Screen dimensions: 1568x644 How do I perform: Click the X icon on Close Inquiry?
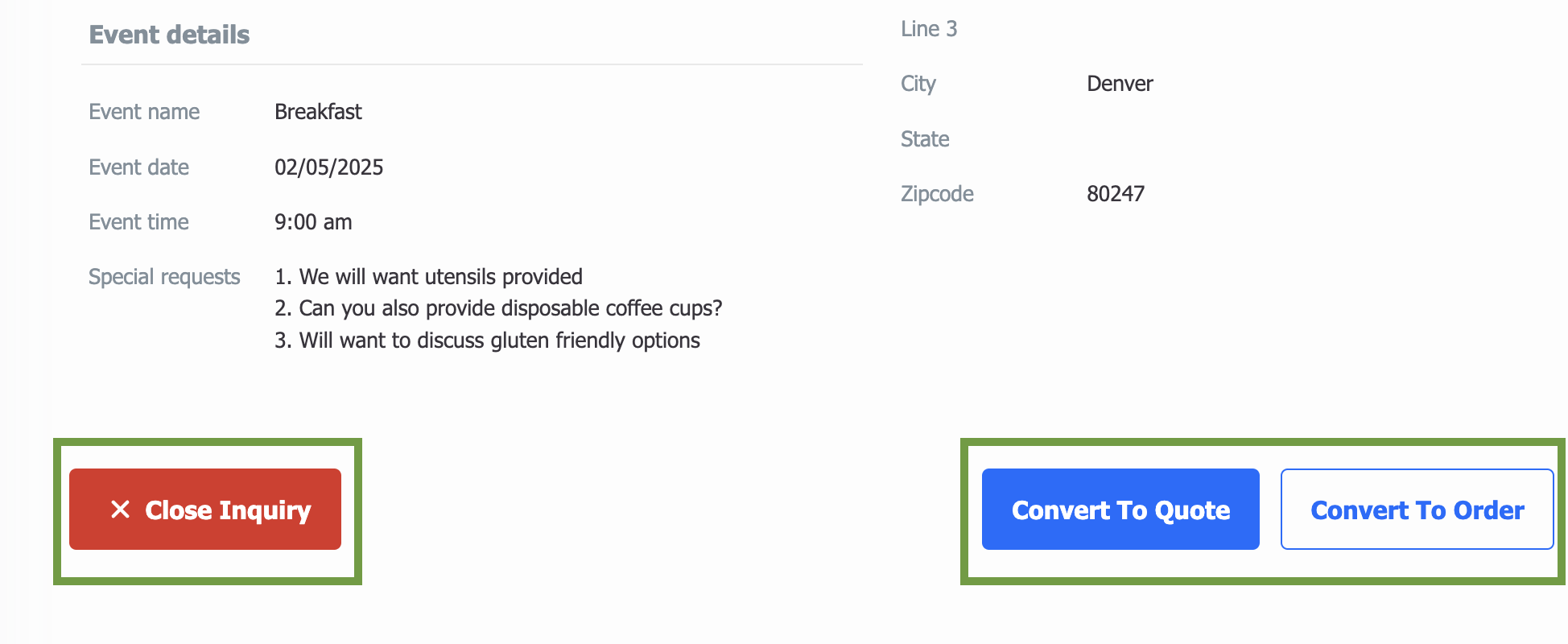click(x=120, y=510)
